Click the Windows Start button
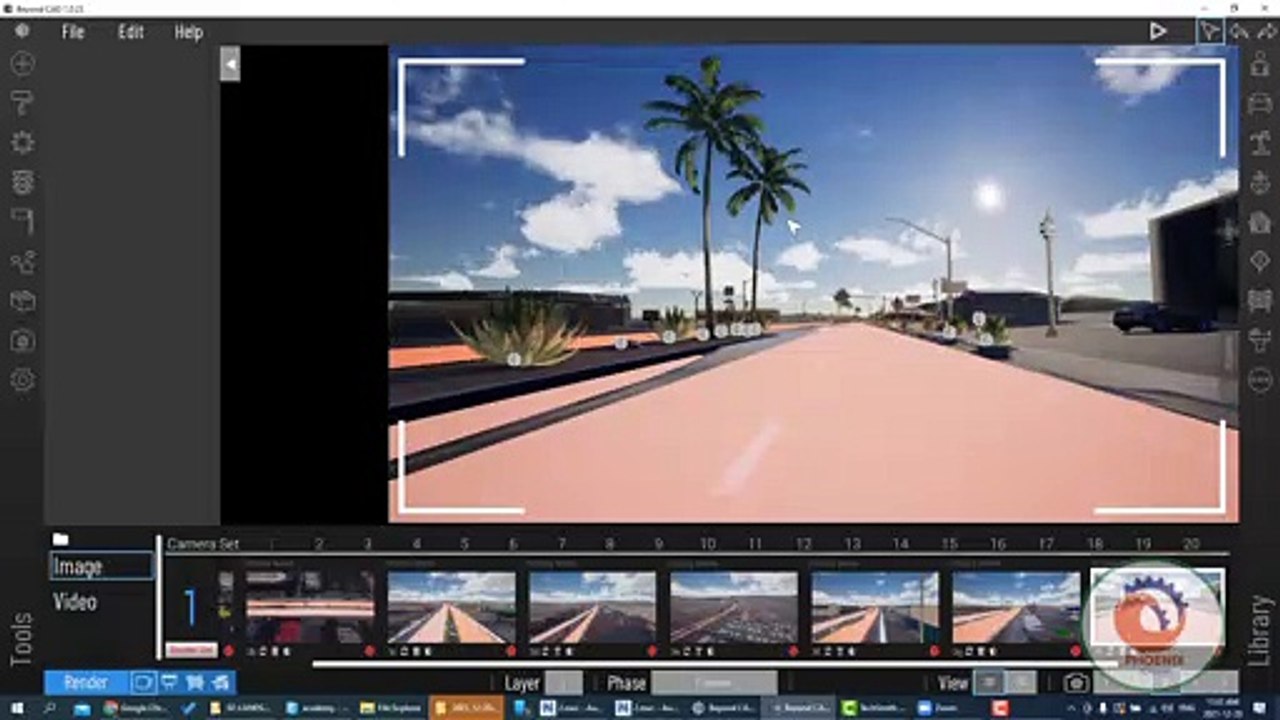This screenshot has height=720, width=1280. pos(19,708)
